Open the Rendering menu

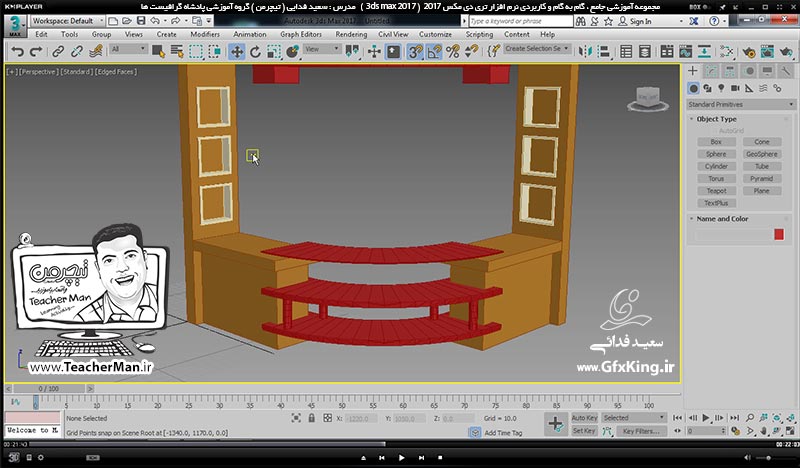pyautogui.click(x=351, y=34)
